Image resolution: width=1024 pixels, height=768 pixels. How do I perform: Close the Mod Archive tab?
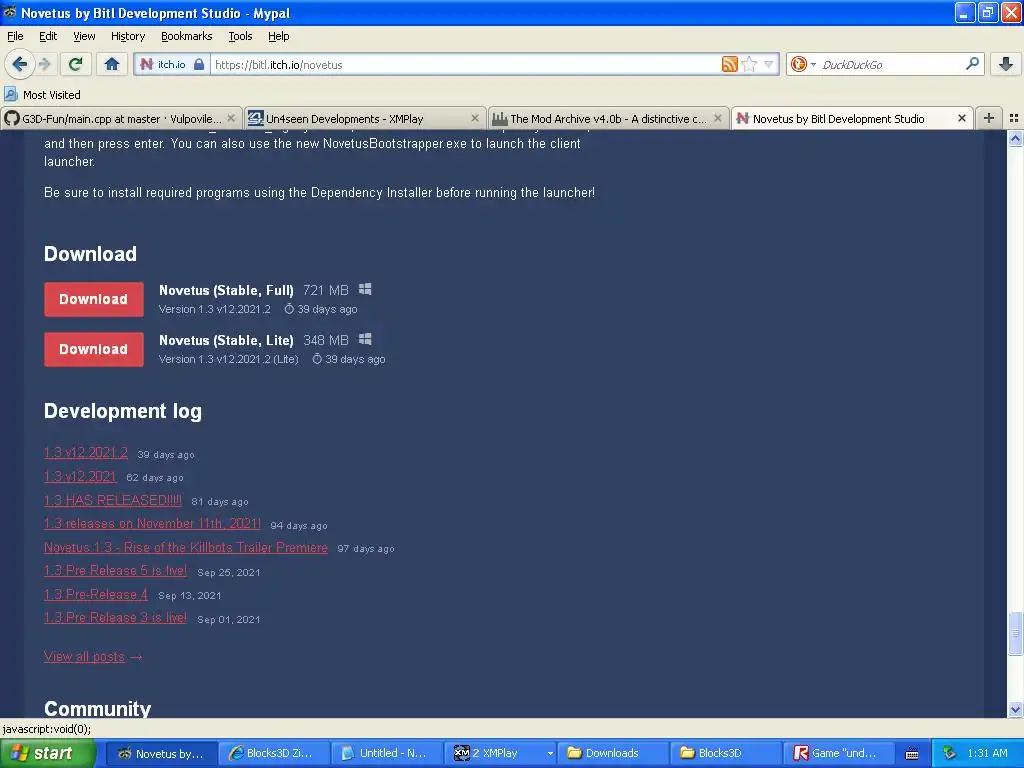point(718,118)
